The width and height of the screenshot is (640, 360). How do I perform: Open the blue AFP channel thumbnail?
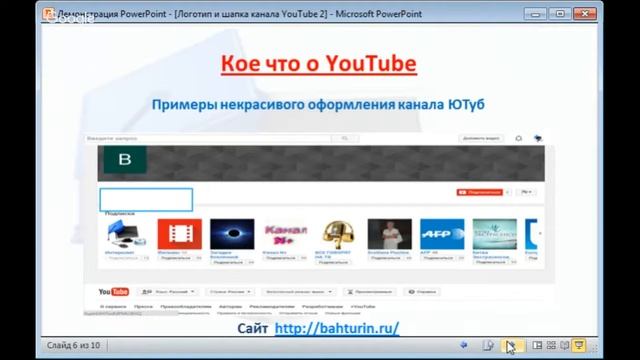coord(442,234)
